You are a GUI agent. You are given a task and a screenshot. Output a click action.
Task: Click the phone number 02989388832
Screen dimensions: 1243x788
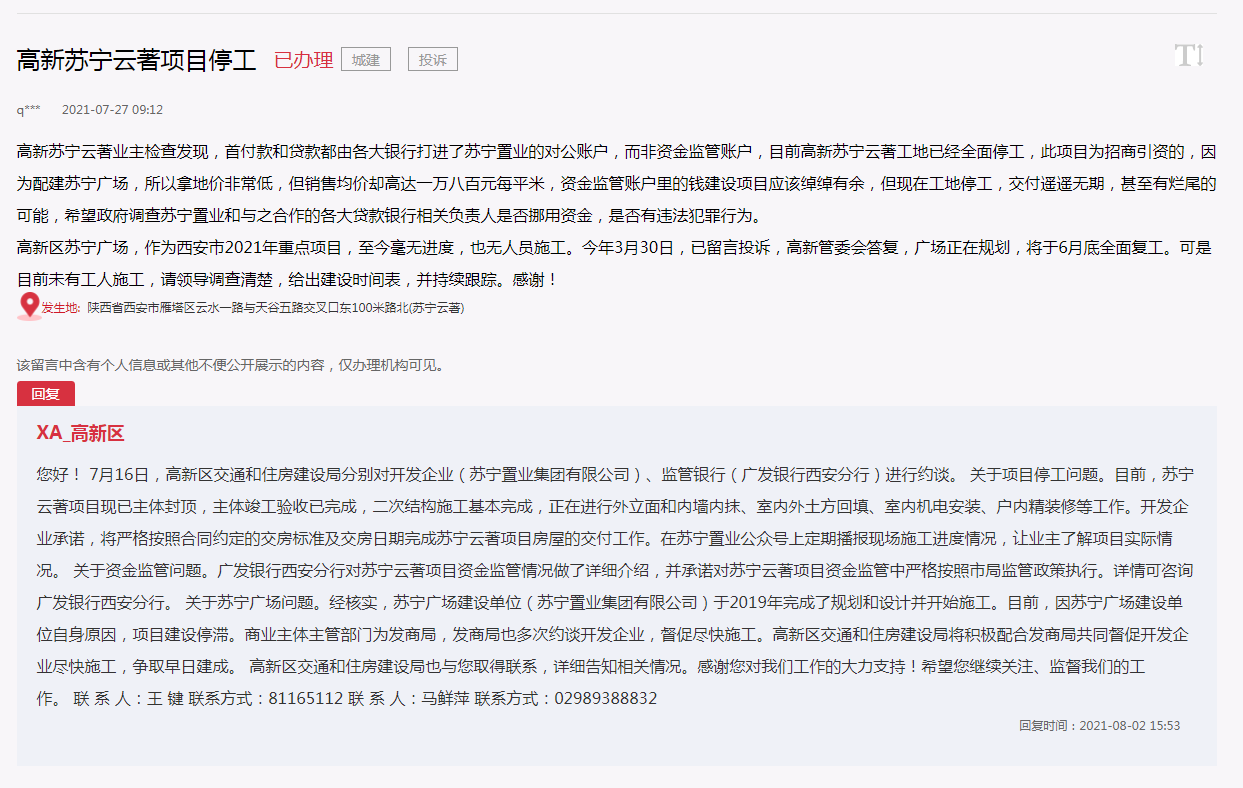tap(605, 698)
